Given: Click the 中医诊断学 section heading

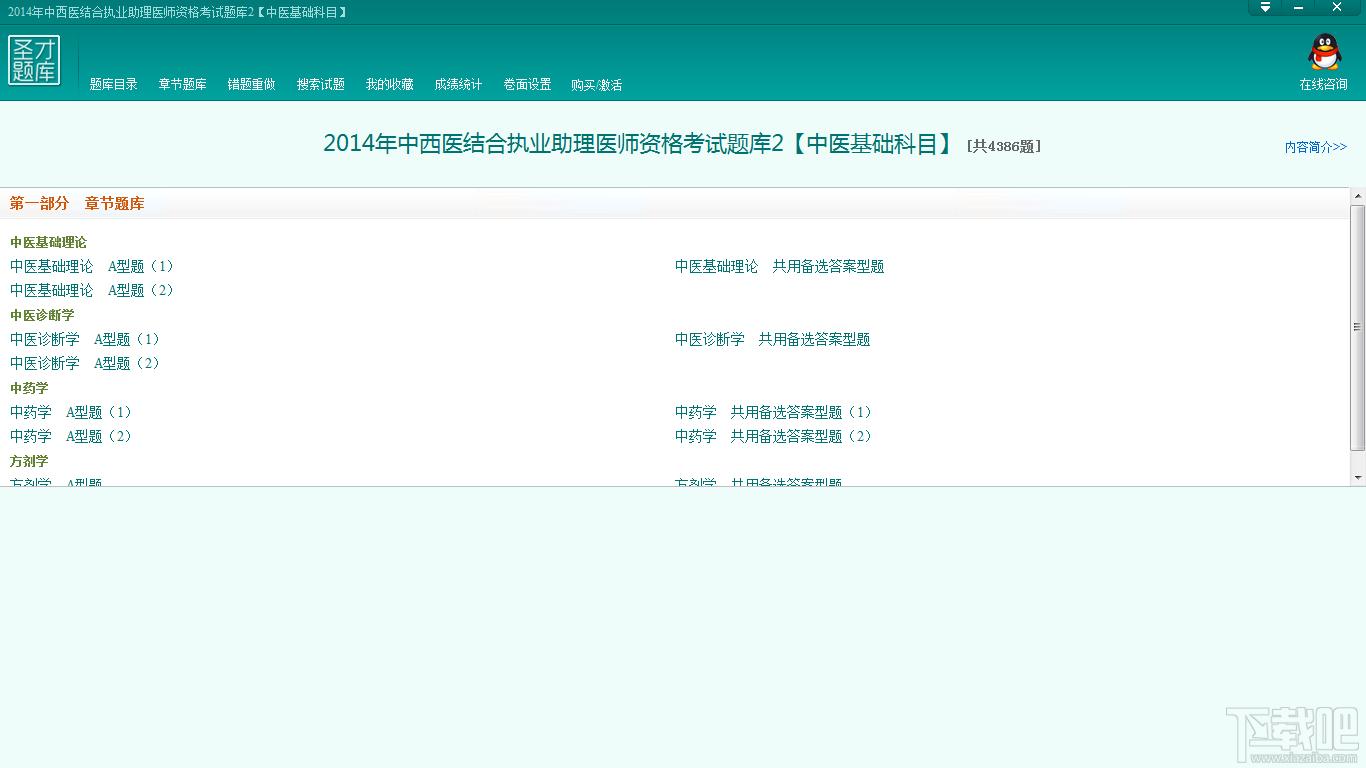Looking at the screenshot, I should 42,316.
